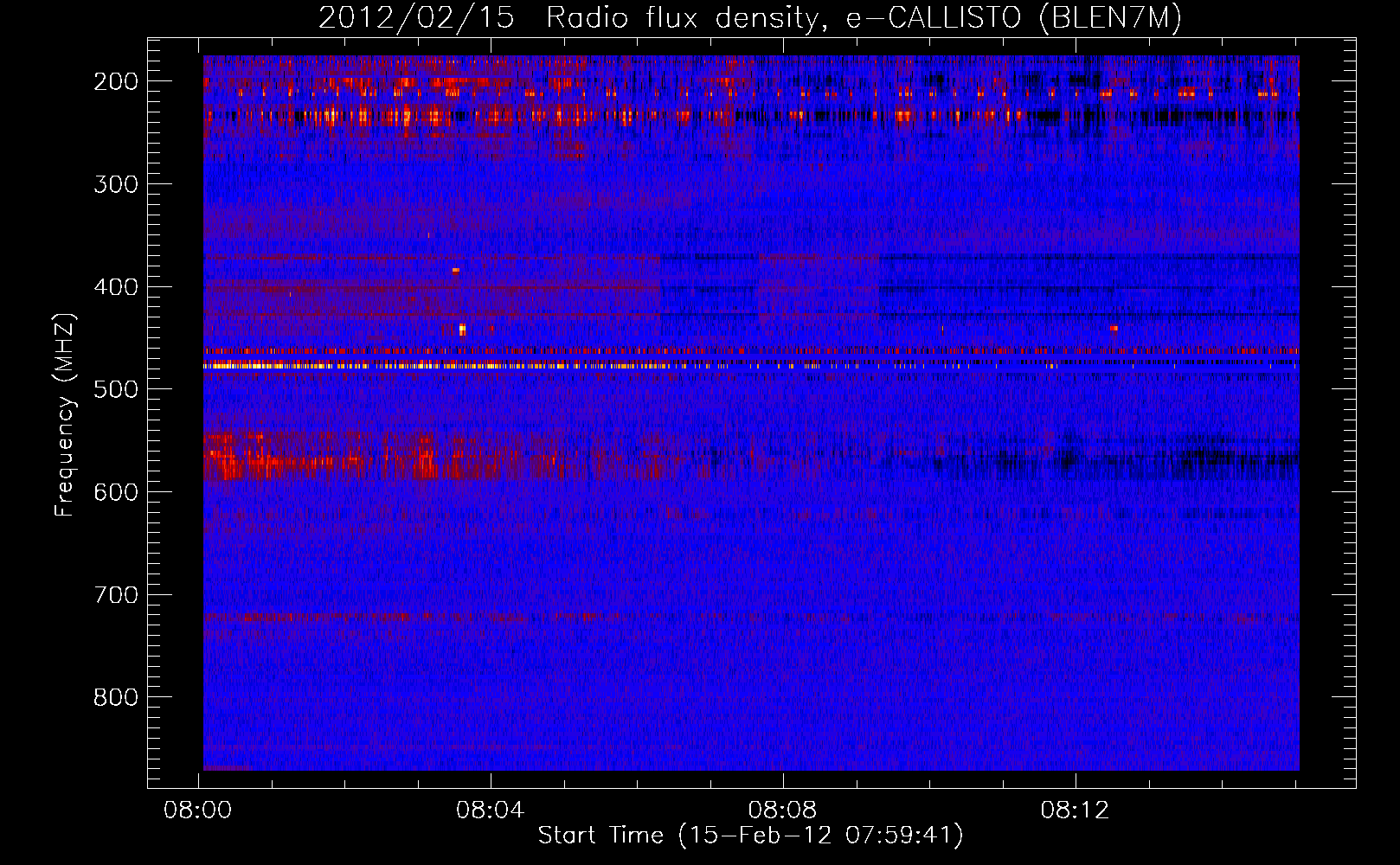Viewport: 1400px width, 865px height.
Task: Click the frequency tick label 200
Action: (x=116, y=81)
